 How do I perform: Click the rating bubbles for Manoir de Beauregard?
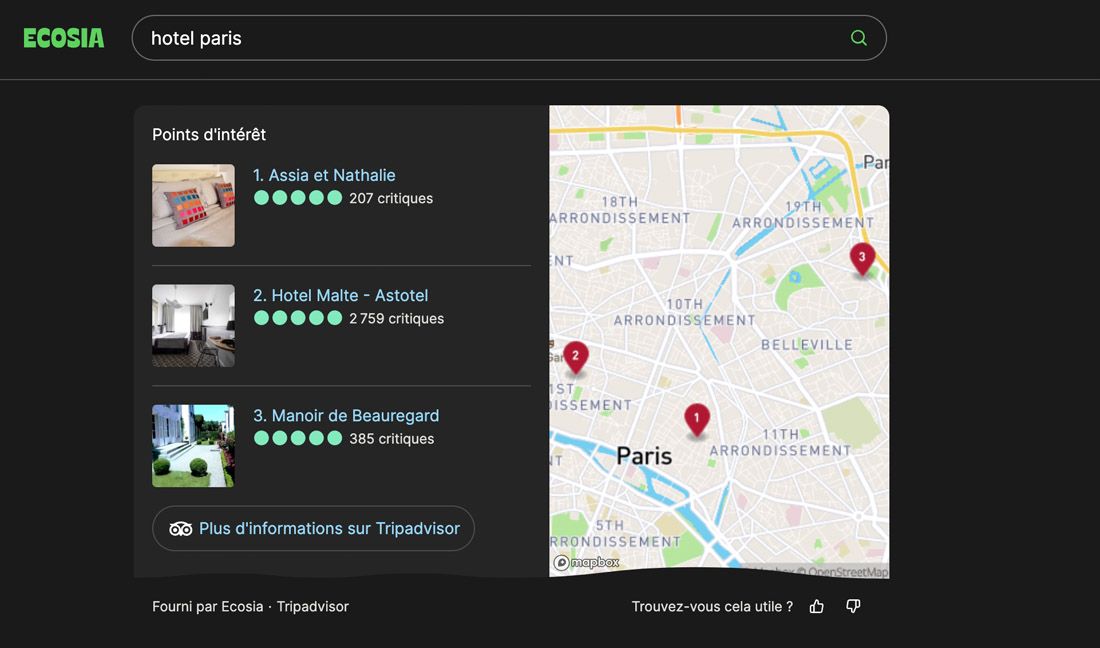[x=298, y=438]
